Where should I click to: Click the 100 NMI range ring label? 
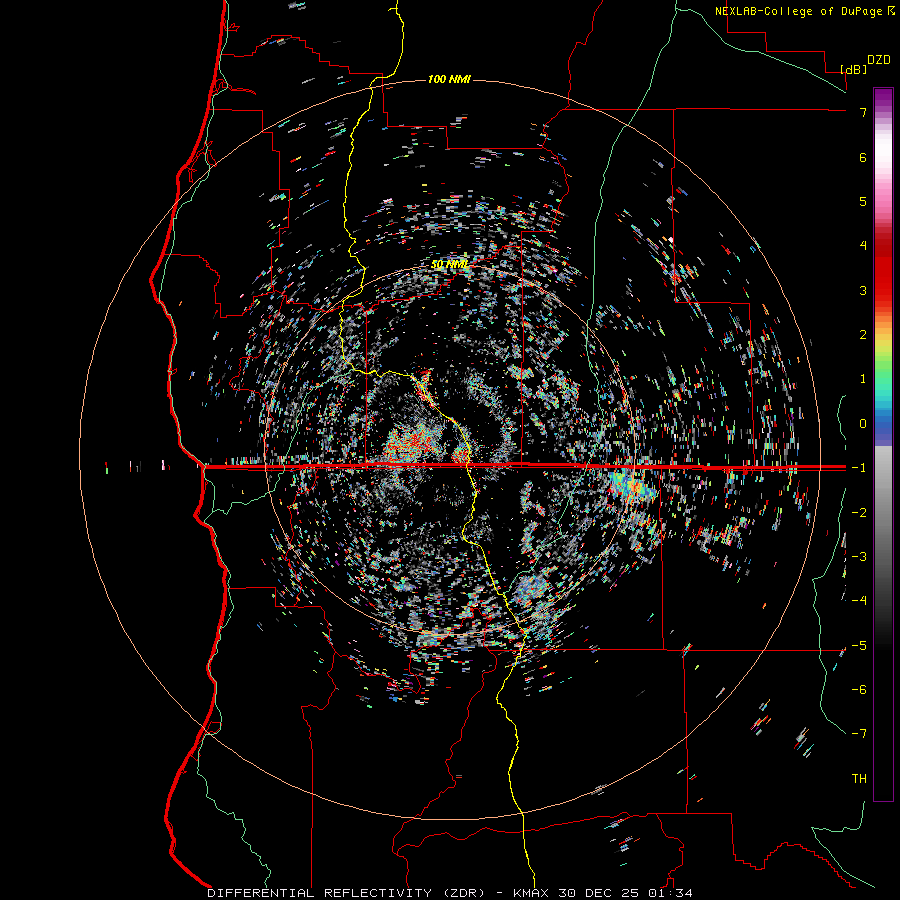click(x=449, y=79)
